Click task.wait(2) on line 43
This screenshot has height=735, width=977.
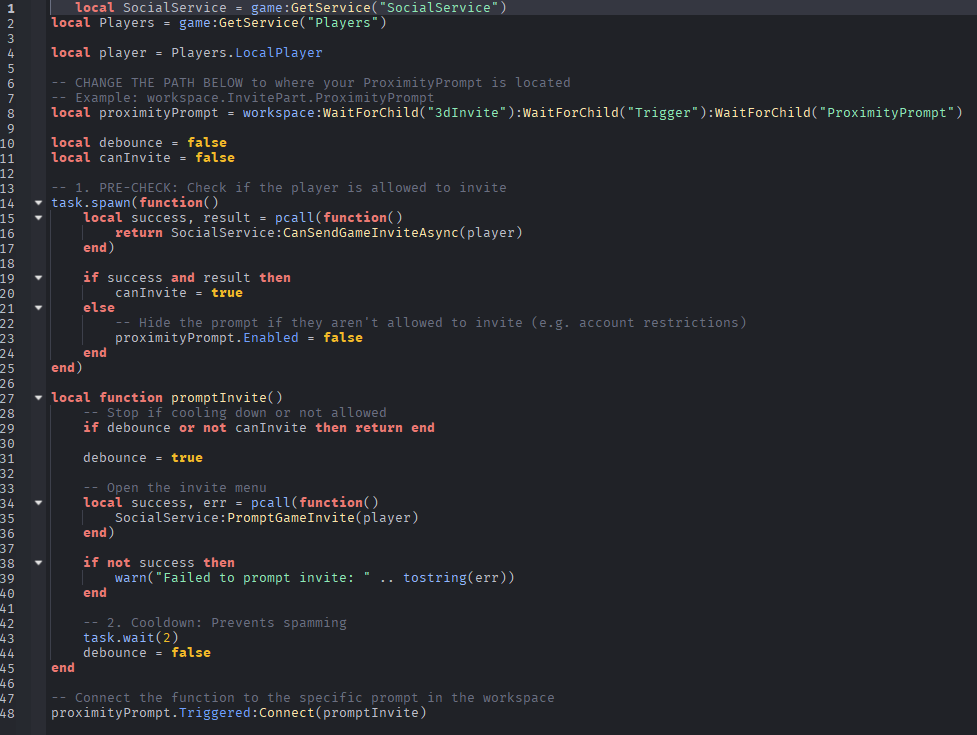tap(131, 638)
